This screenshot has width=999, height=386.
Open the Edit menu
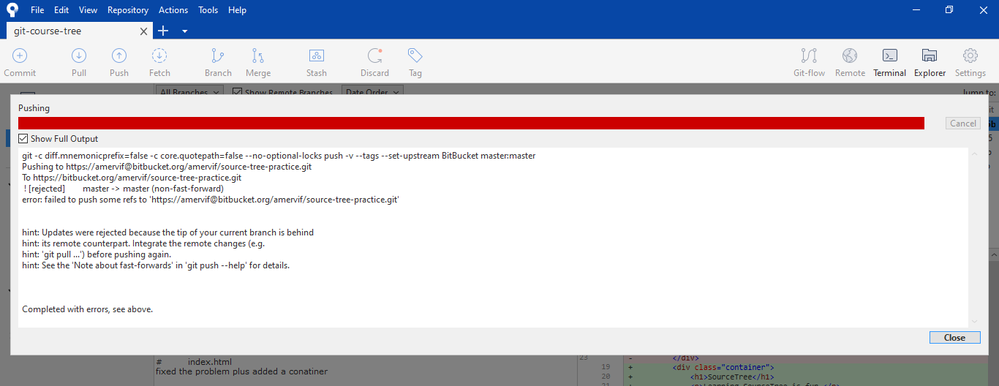coord(62,10)
